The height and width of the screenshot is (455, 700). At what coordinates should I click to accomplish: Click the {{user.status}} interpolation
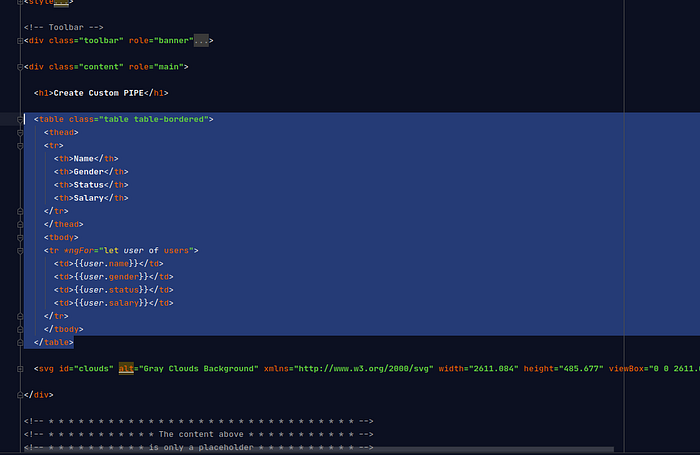coord(111,290)
